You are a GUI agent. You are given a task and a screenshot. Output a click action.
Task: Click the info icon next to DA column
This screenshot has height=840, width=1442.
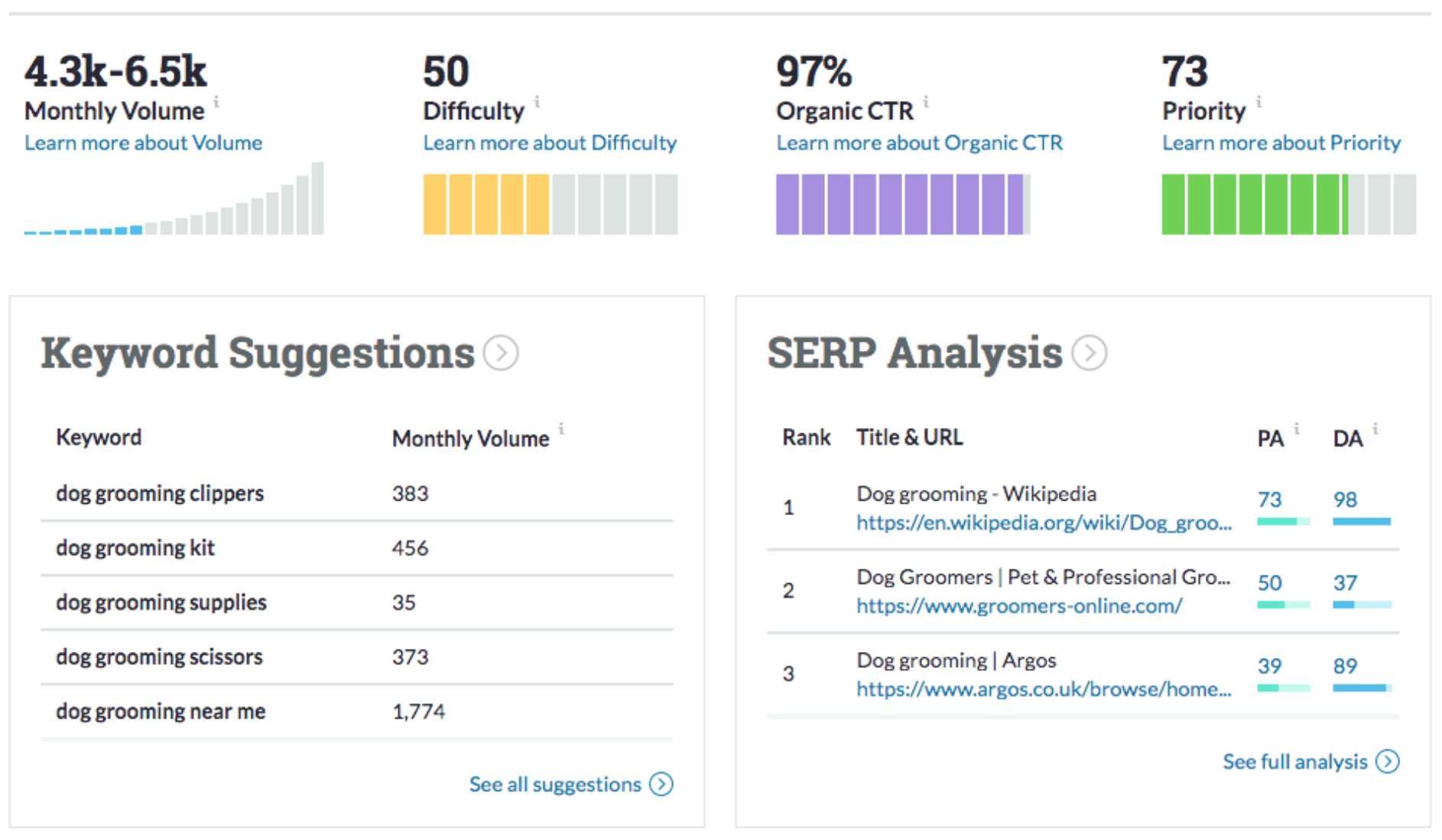1374,428
